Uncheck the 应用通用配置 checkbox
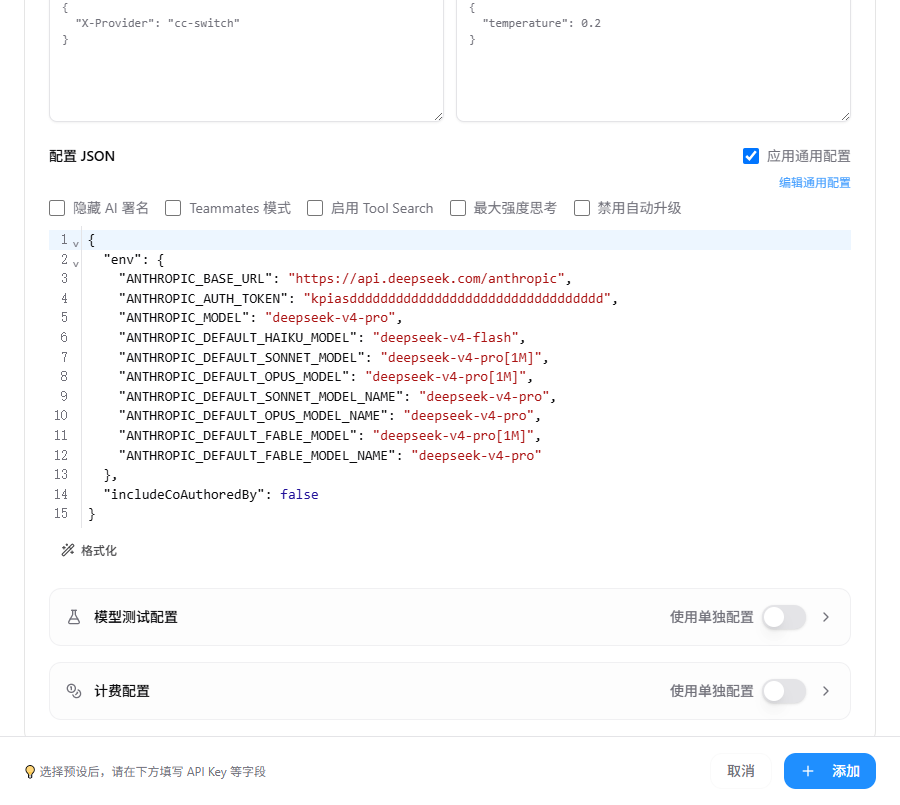900x805 pixels. click(x=751, y=156)
